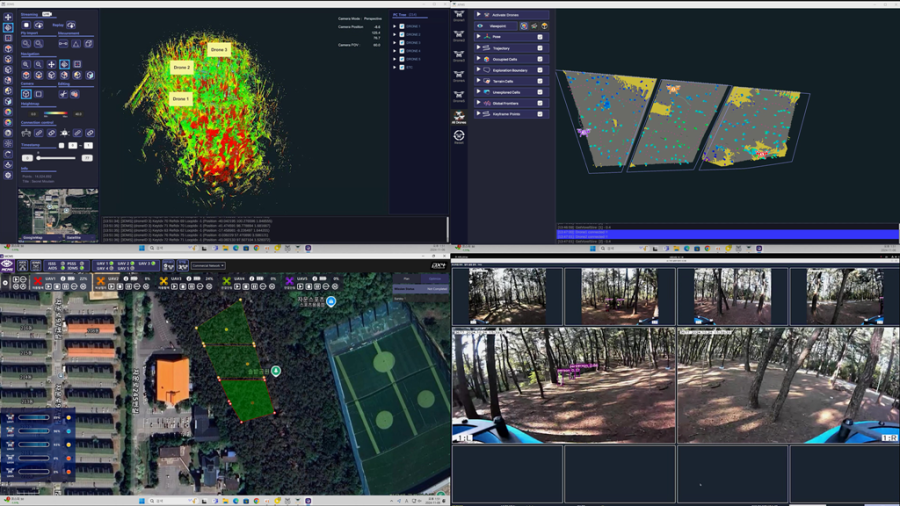This screenshot has height=506, width=900.
Task: Click the triangle measurement tool icon
Action: click(76, 44)
